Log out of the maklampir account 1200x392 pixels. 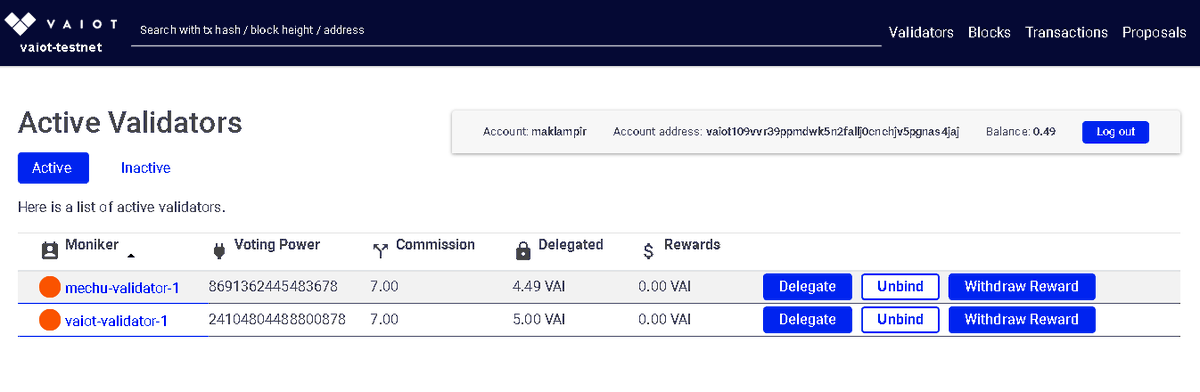click(1115, 132)
